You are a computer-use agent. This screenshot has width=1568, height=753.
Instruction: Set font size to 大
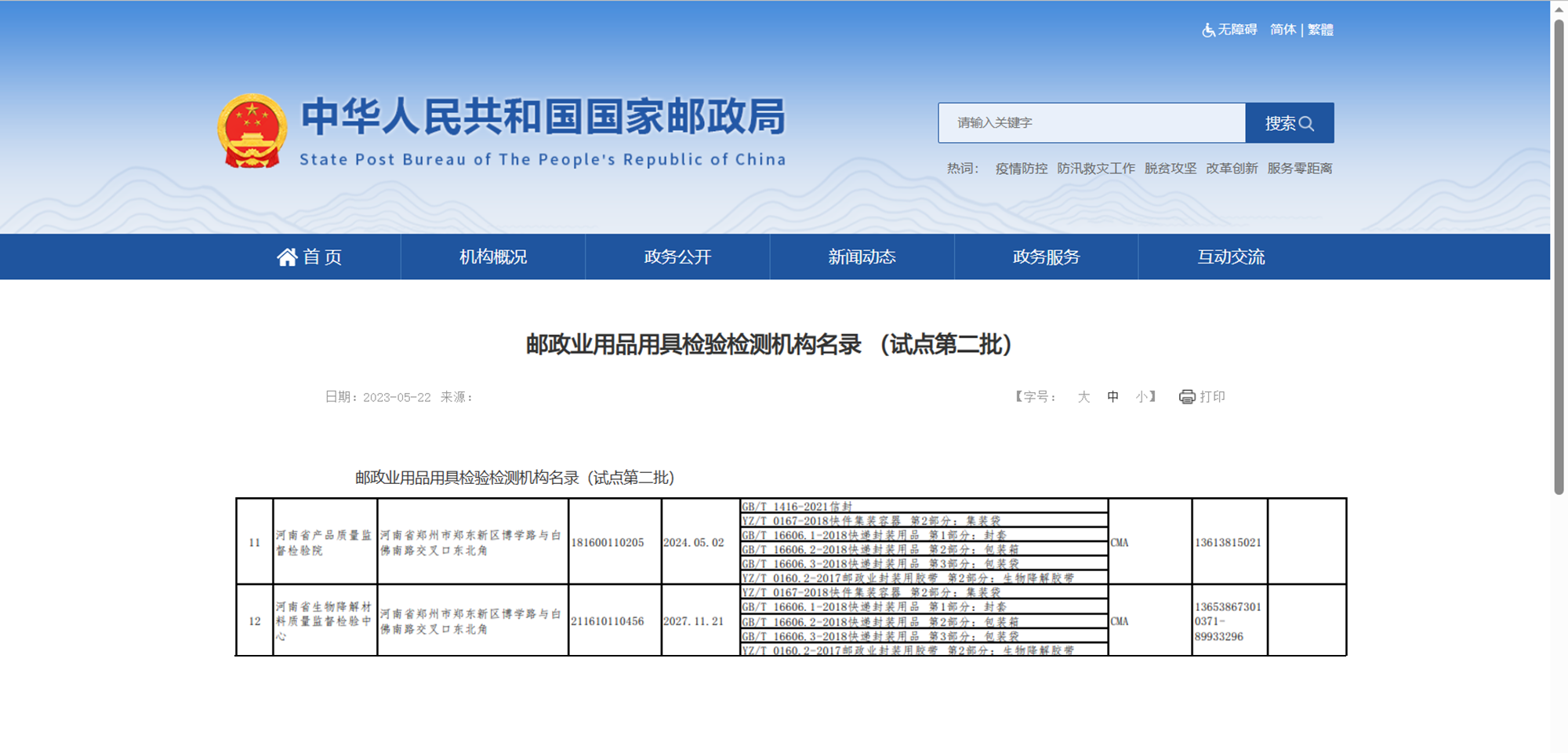pos(1083,397)
